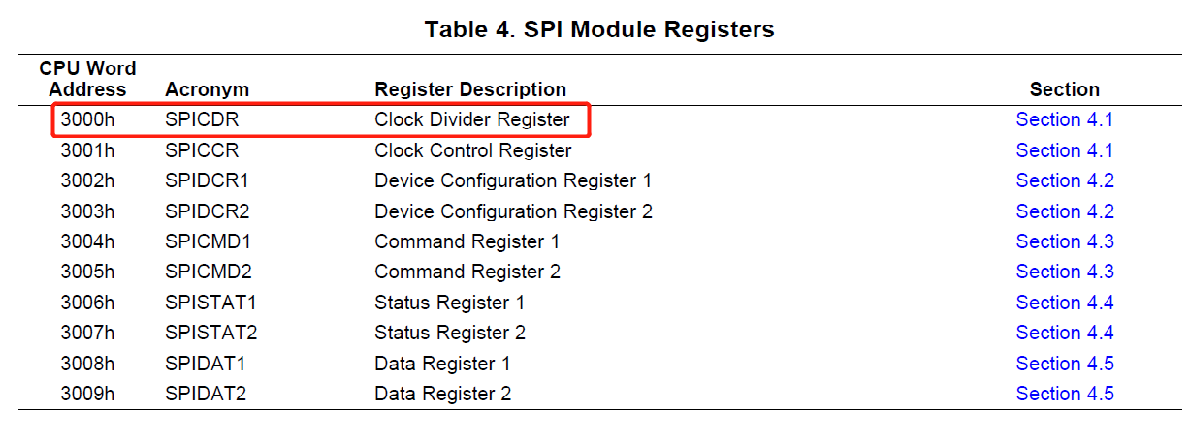This screenshot has width=1196, height=430.
Task: Click the Register Description column header
Action: [470, 90]
